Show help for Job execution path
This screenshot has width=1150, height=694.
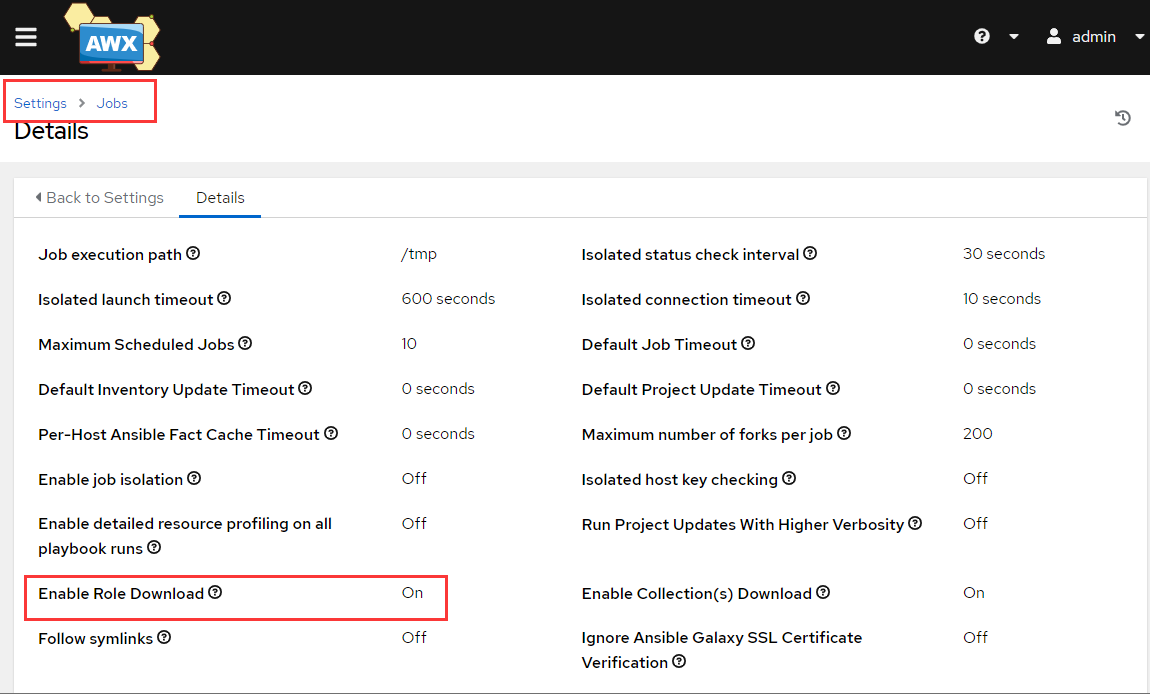(x=193, y=253)
